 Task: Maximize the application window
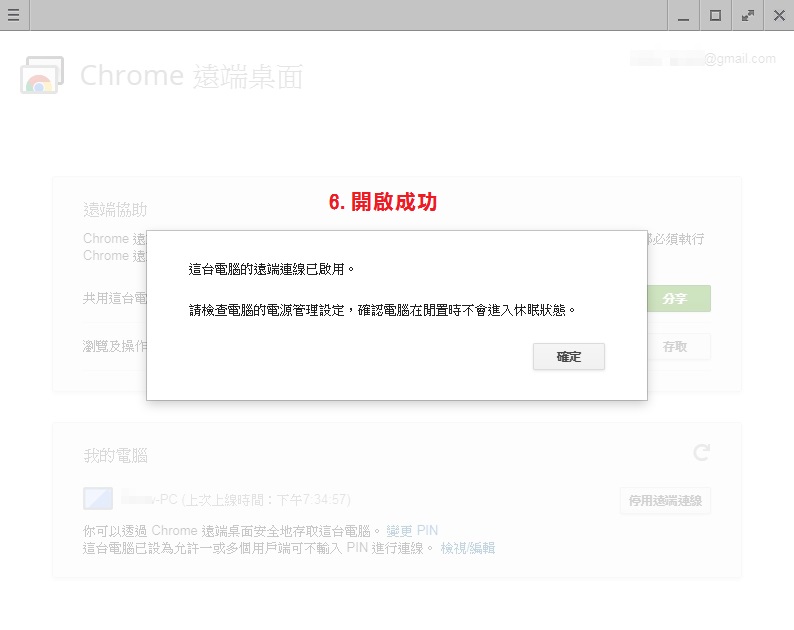click(x=715, y=15)
